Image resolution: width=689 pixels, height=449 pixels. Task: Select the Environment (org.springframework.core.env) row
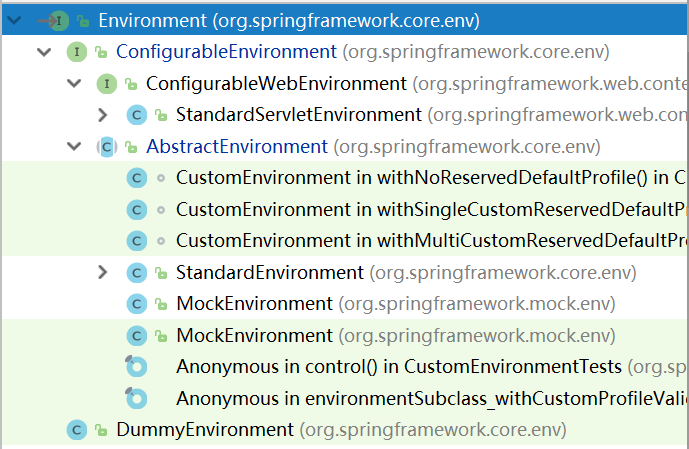point(344,21)
